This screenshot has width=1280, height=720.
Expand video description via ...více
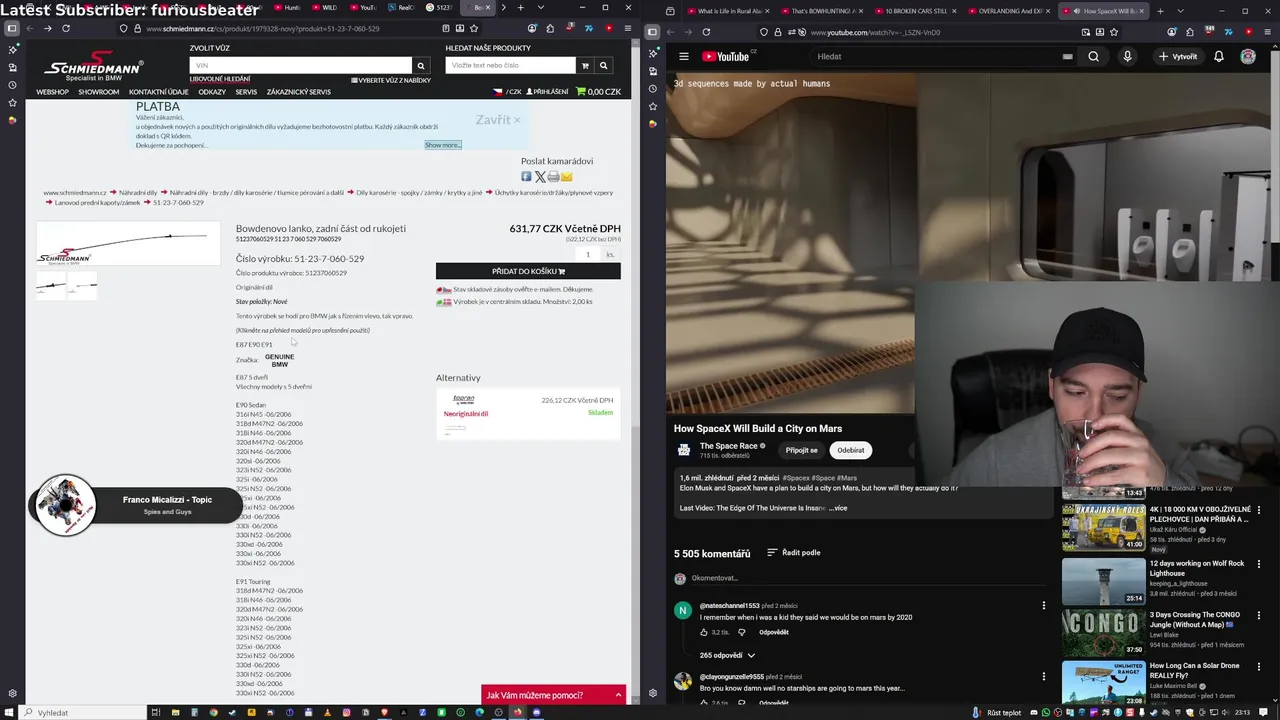838,508
